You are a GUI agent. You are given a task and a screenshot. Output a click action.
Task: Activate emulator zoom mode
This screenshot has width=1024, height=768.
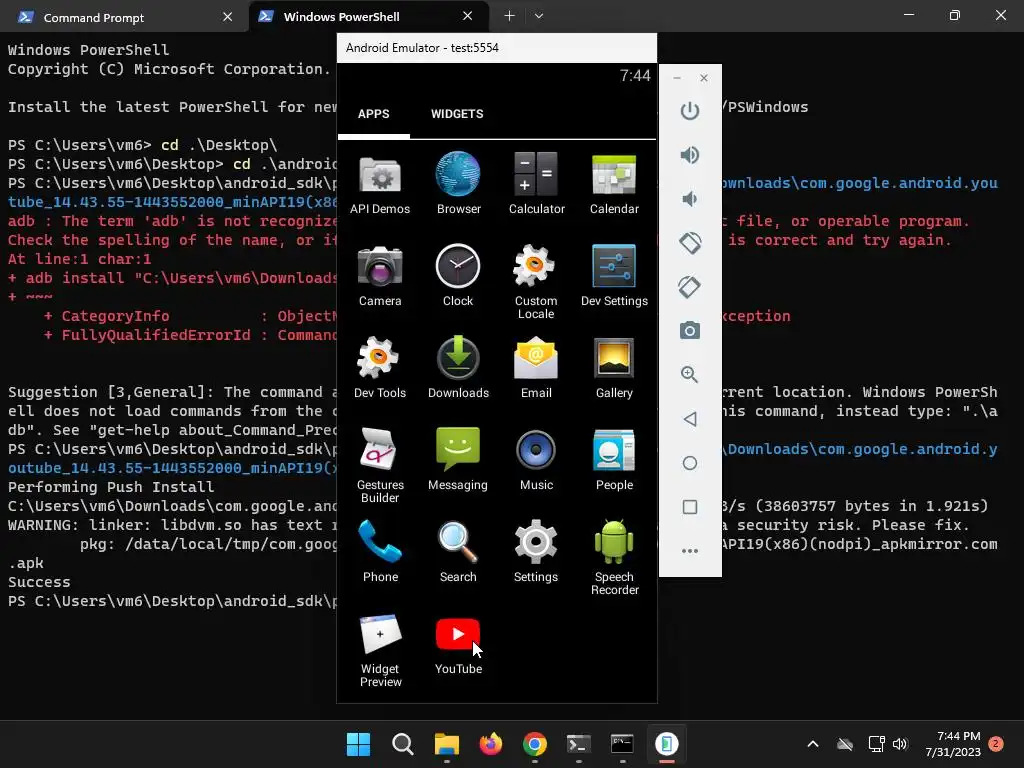click(x=690, y=374)
